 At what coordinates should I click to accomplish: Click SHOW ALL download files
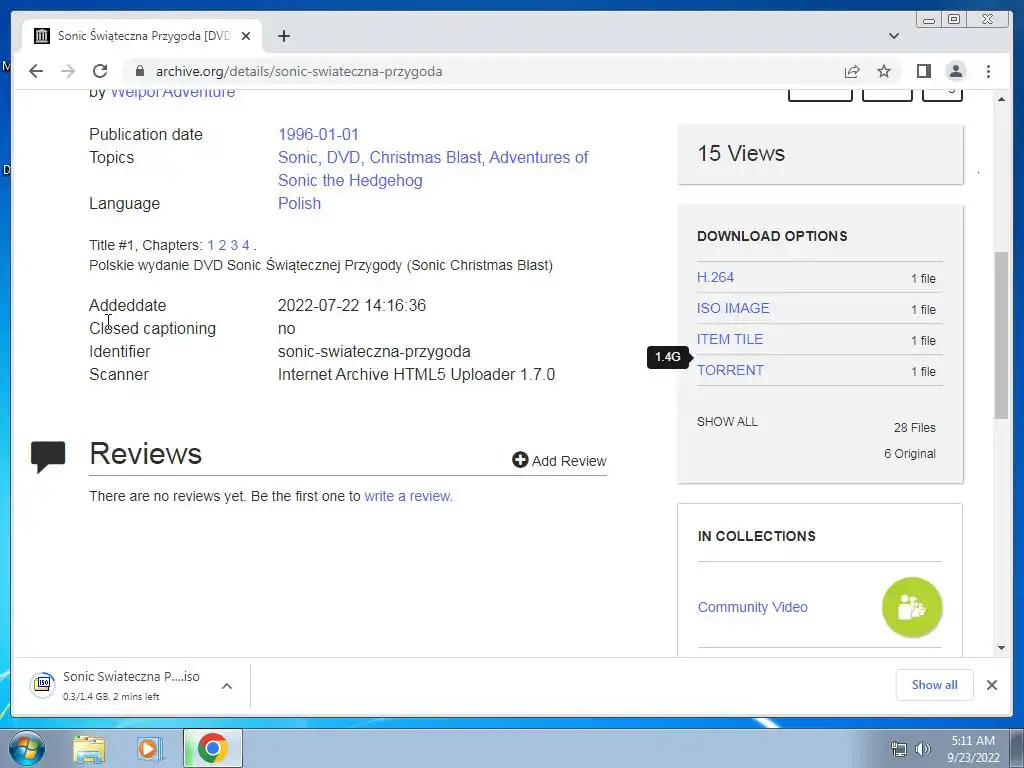(x=728, y=422)
